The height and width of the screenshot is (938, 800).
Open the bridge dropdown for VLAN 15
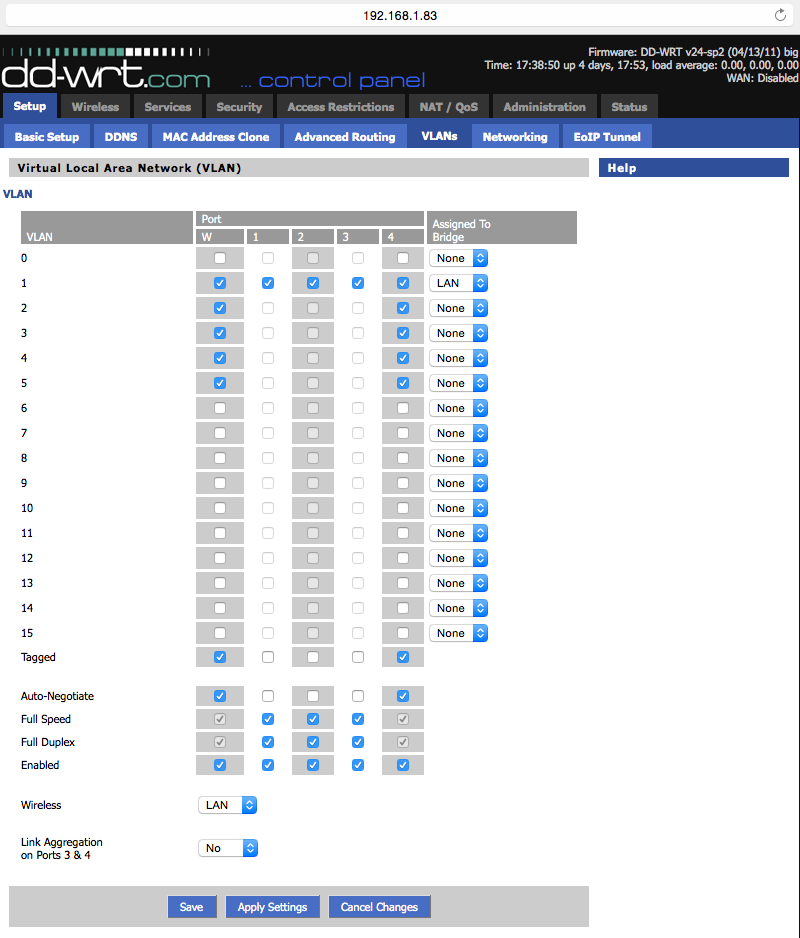[458, 632]
